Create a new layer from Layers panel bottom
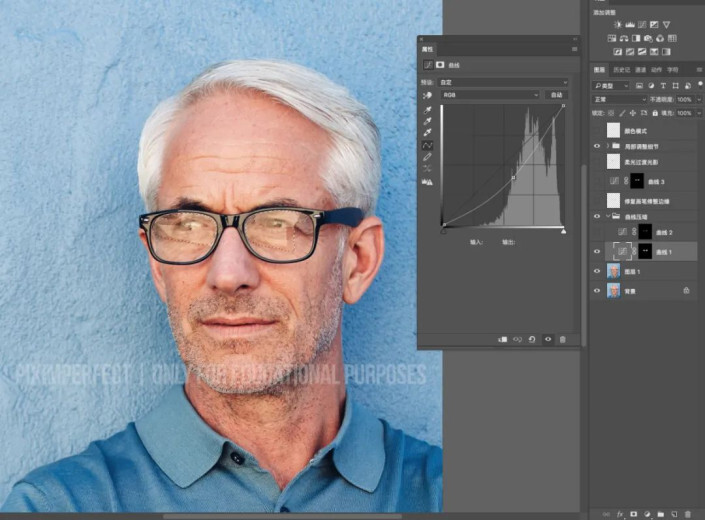Screen dimensions: 705x520 tap(673, 514)
